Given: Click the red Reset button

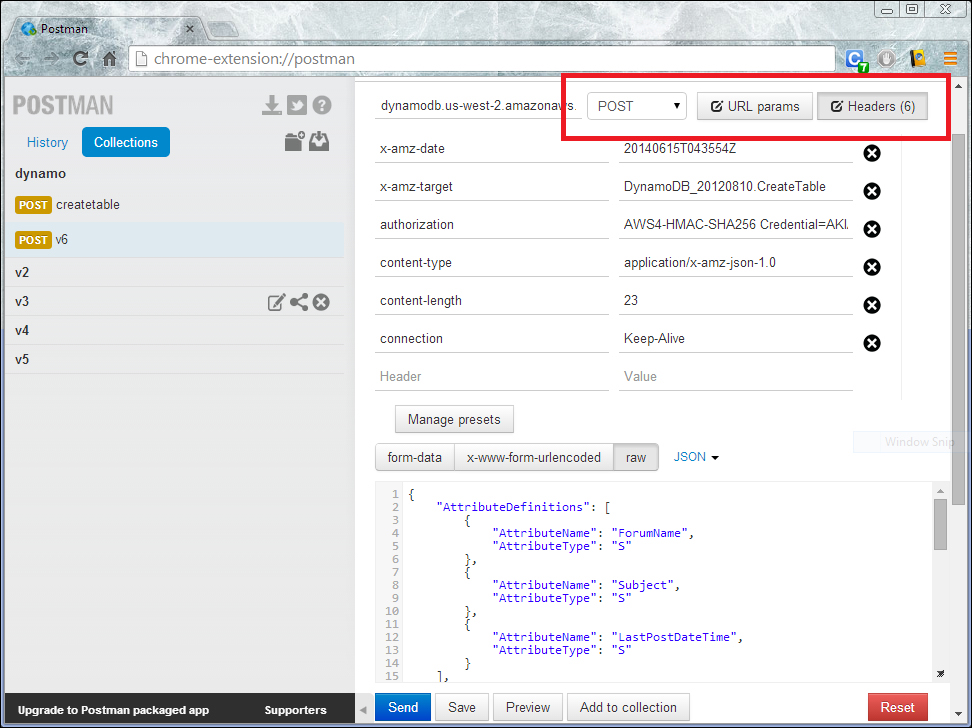Looking at the screenshot, I should (x=898, y=708).
